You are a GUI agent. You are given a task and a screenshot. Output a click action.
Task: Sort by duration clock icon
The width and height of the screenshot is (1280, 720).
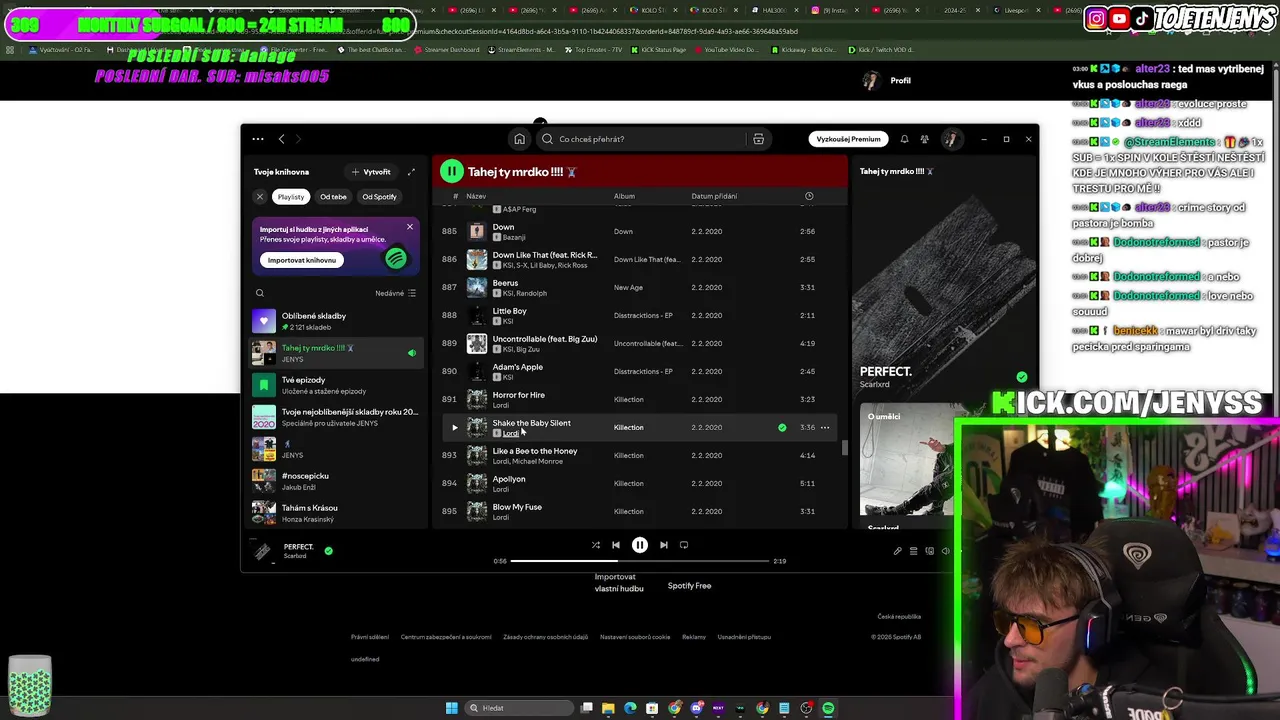click(809, 196)
